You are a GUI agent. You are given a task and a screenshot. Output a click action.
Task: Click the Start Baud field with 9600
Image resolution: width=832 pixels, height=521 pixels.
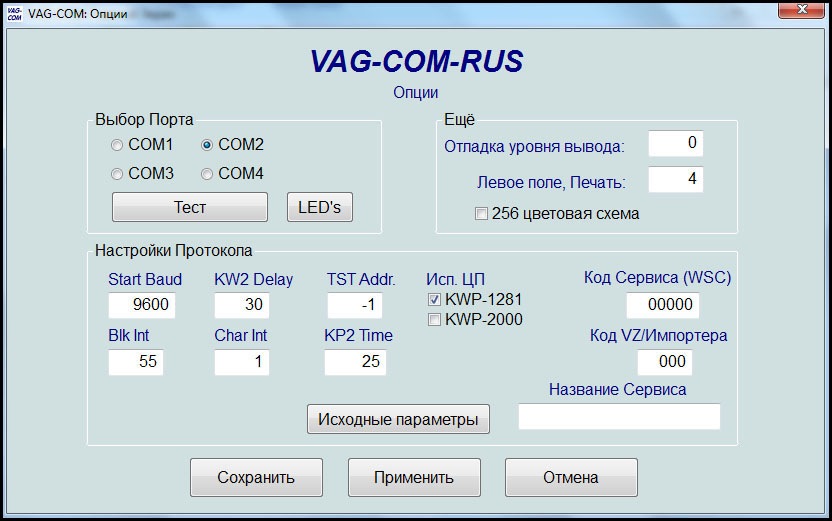coord(142,305)
